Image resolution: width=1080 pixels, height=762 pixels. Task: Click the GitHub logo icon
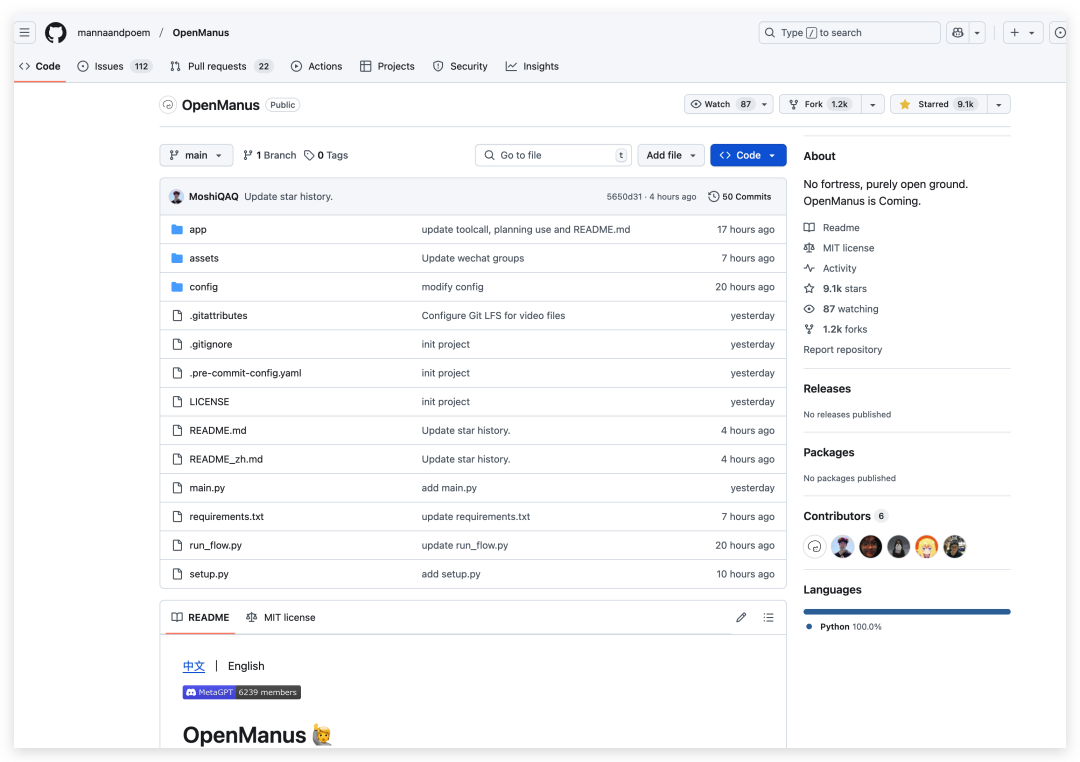(x=55, y=33)
